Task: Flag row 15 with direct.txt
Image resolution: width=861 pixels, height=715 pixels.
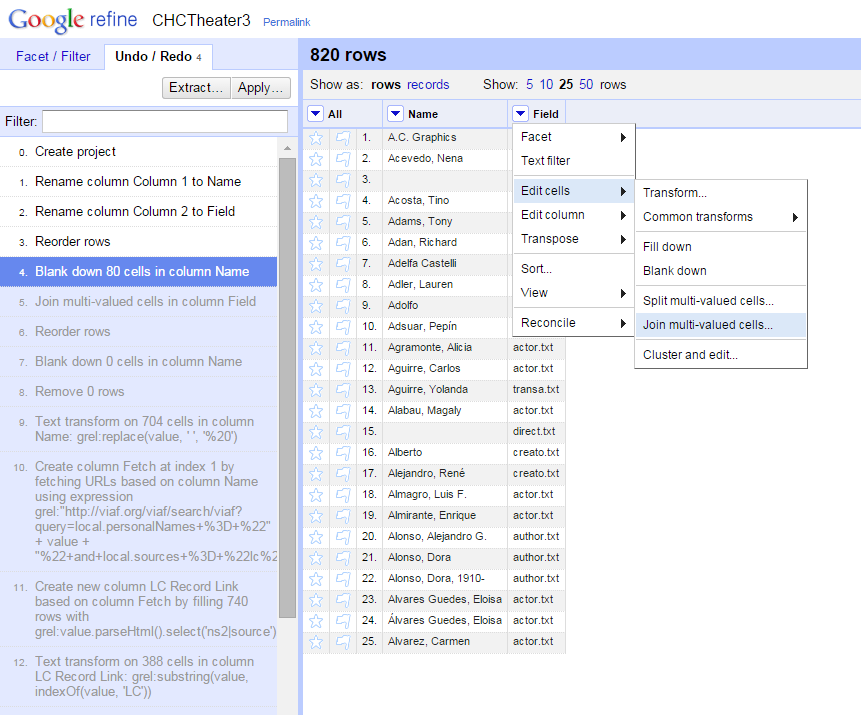Action: [x=343, y=432]
